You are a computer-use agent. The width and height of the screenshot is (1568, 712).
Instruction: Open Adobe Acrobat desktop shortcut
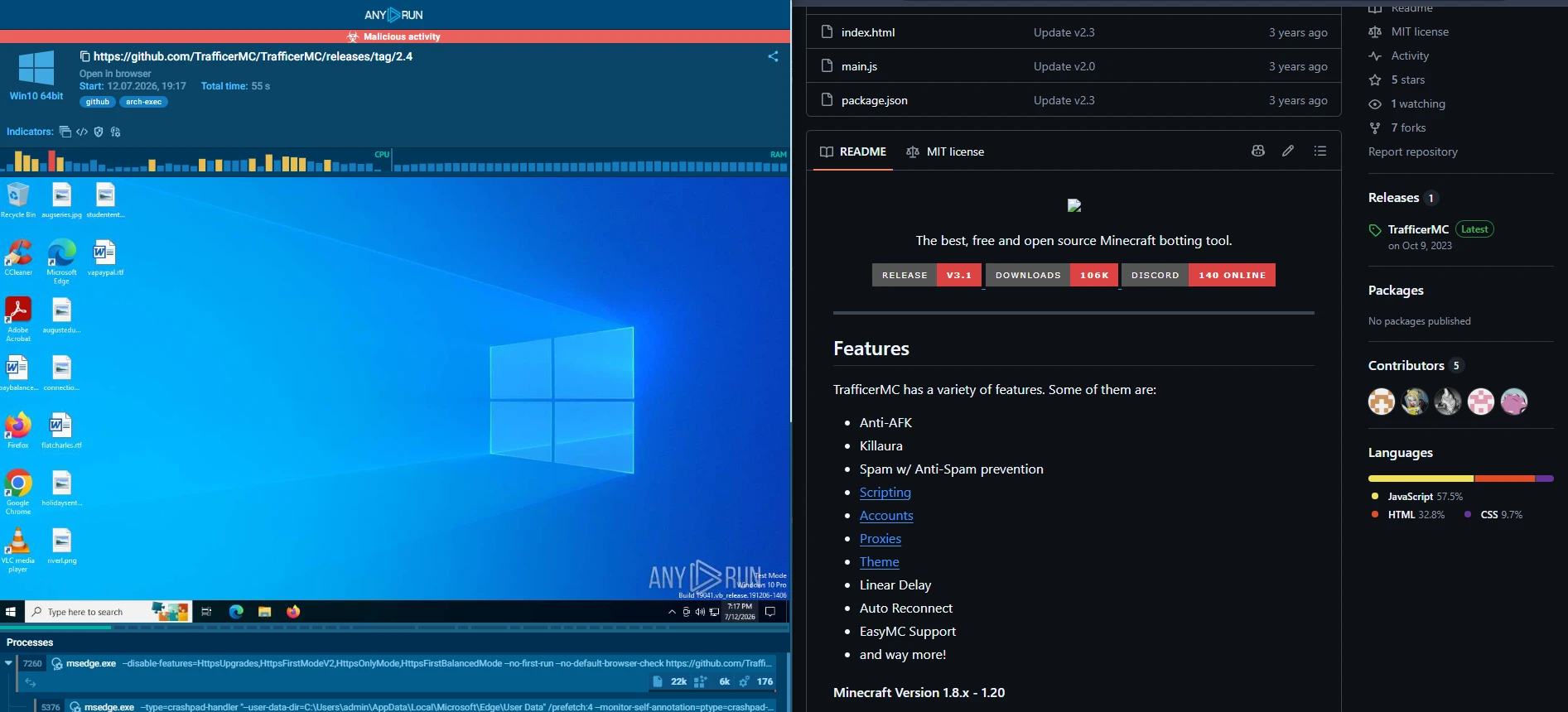(x=18, y=319)
